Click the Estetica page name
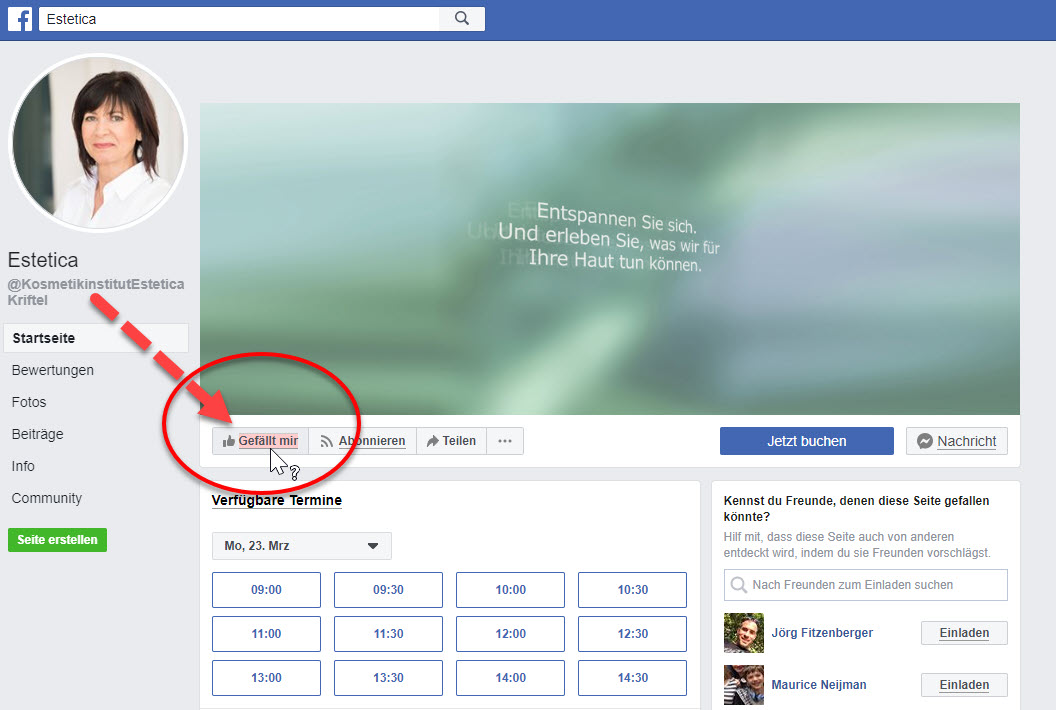This screenshot has height=710, width=1056. coord(43,260)
